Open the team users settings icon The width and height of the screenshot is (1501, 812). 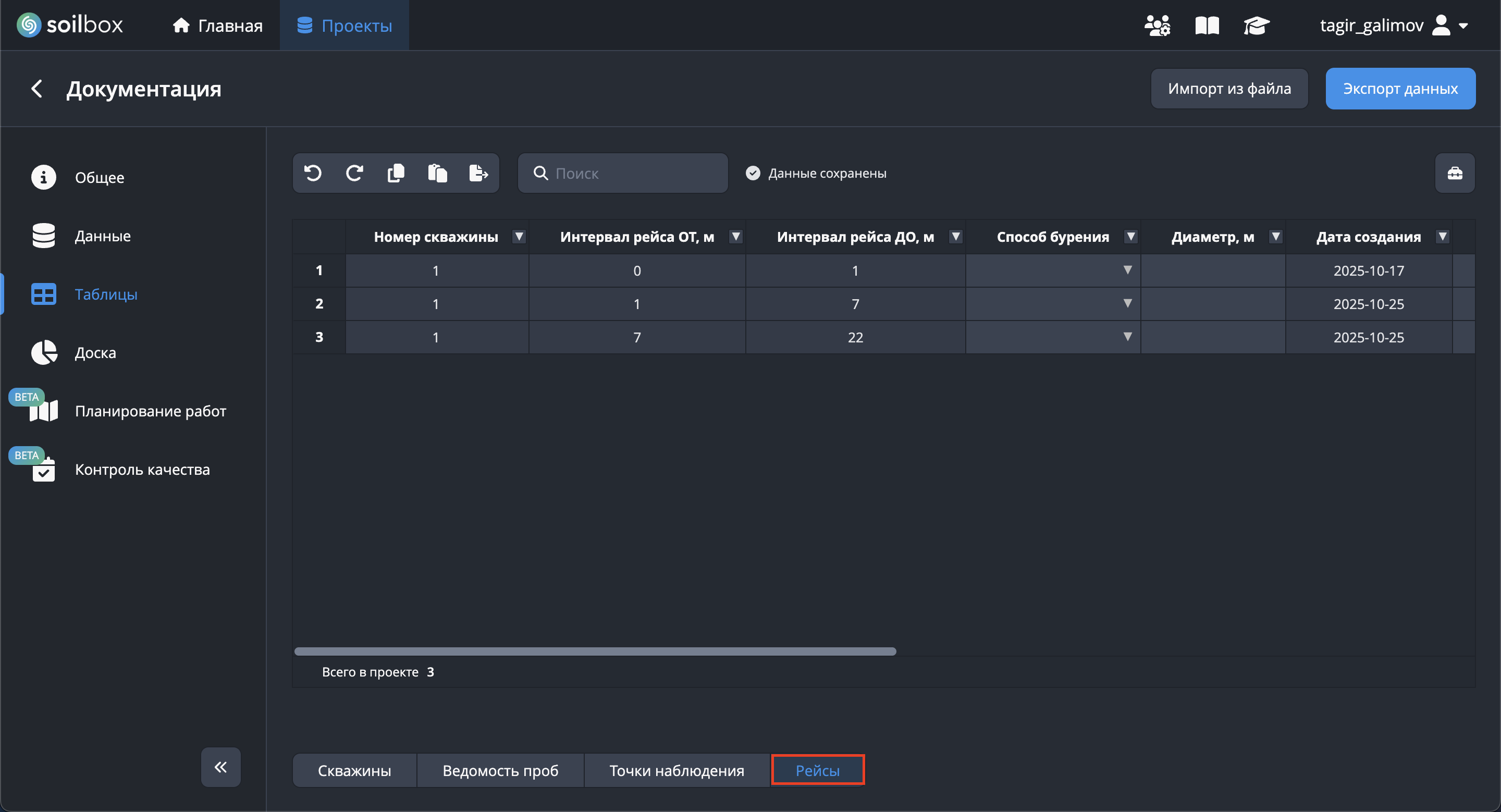click(x=1157, y=26)
